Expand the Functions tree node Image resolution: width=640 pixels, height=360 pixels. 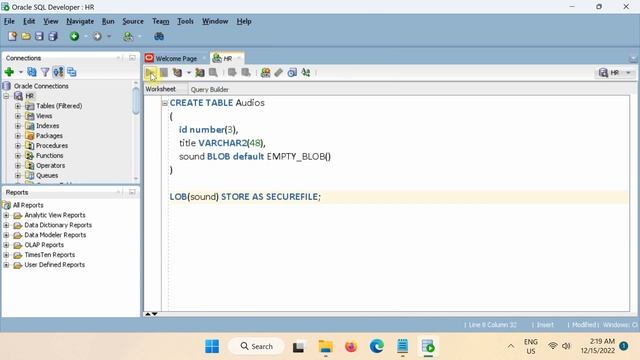[x=18, y=156]
